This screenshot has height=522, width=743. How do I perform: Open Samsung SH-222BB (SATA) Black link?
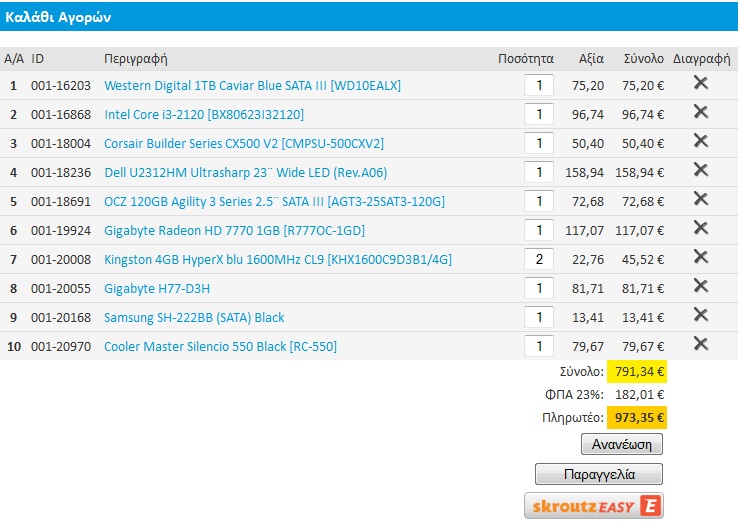click(194, 317)
